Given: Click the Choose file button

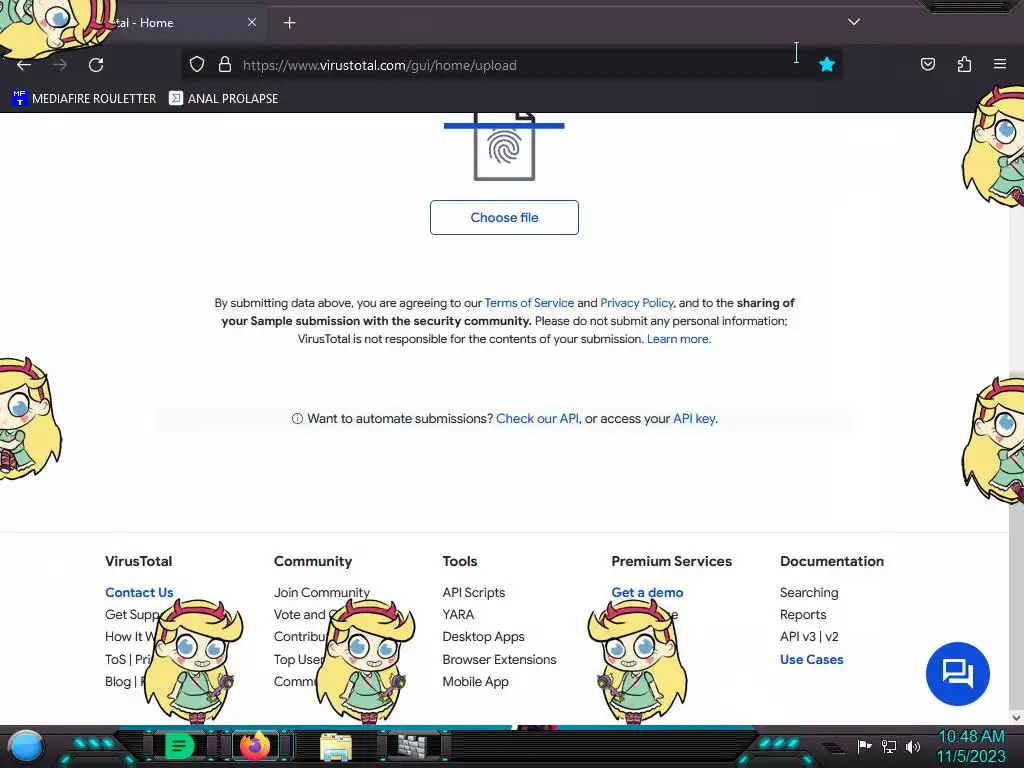Looking at the screenshot, I should pyautogui.click(x=504, y=217).
